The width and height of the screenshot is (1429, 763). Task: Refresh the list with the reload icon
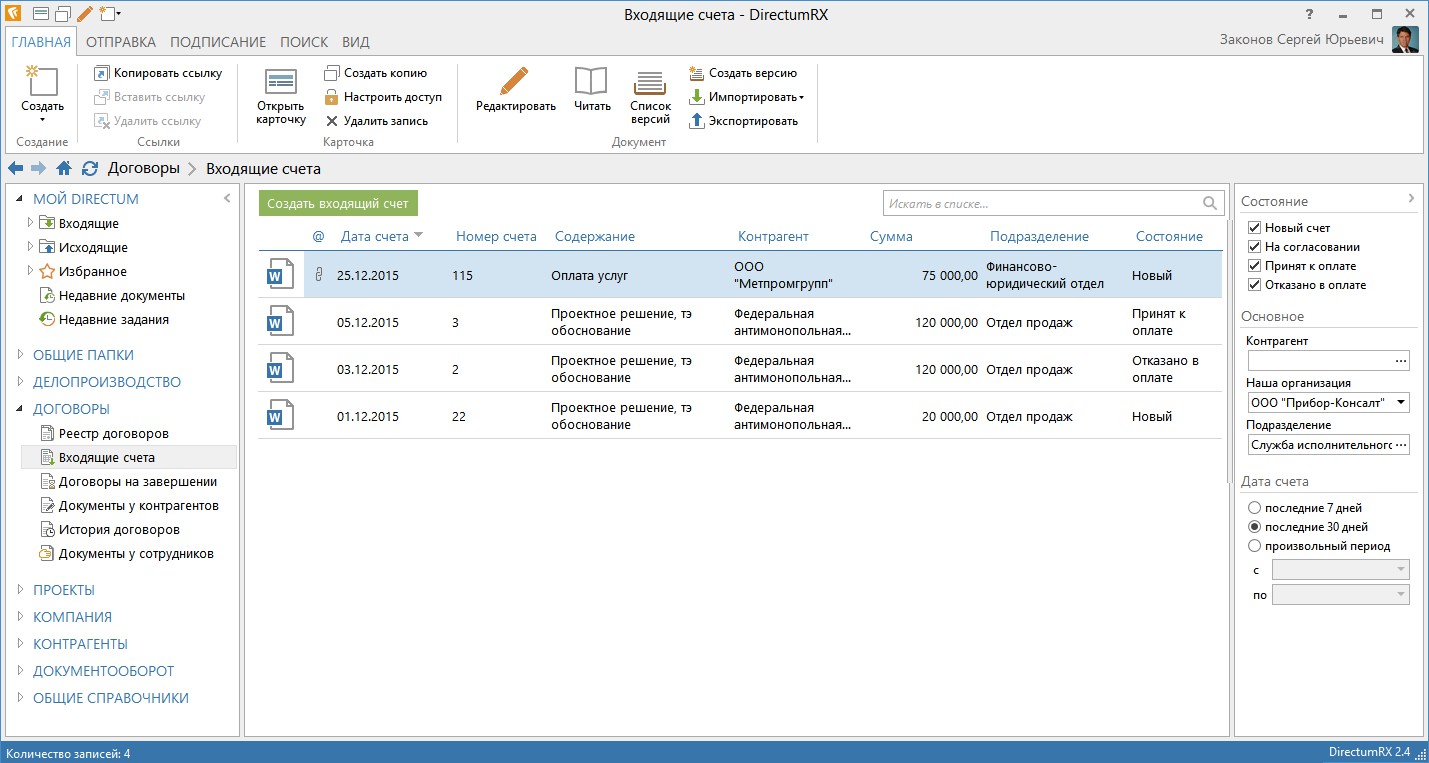point(90,168)
